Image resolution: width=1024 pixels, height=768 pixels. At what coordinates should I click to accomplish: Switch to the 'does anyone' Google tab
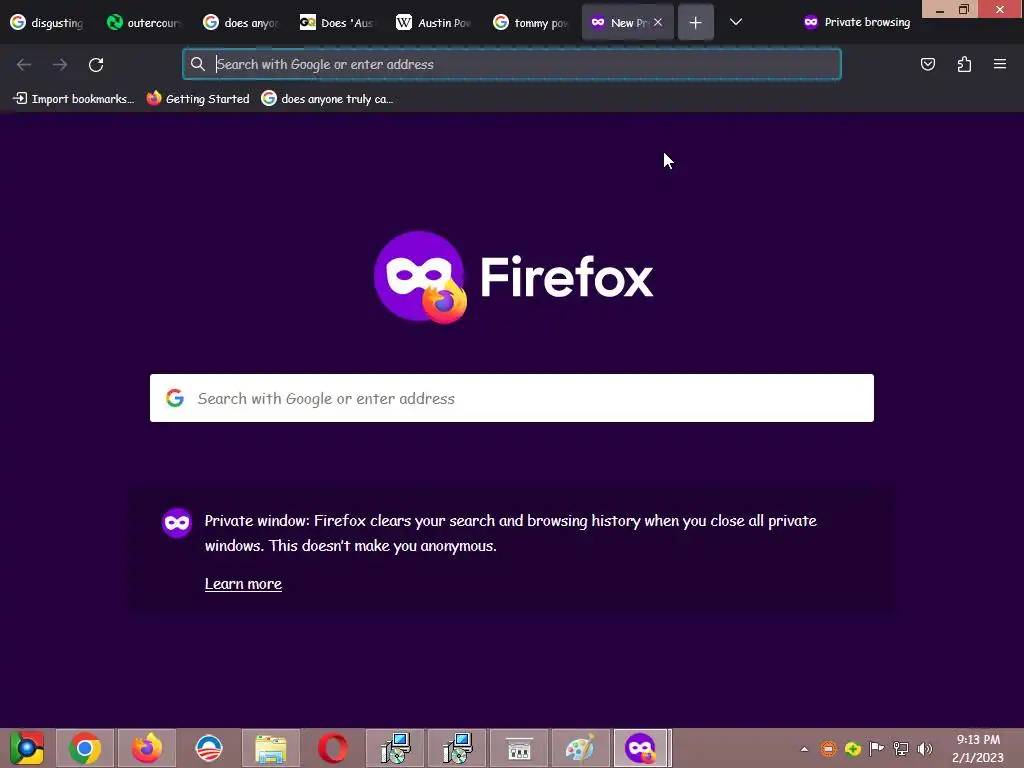[240, 23]
